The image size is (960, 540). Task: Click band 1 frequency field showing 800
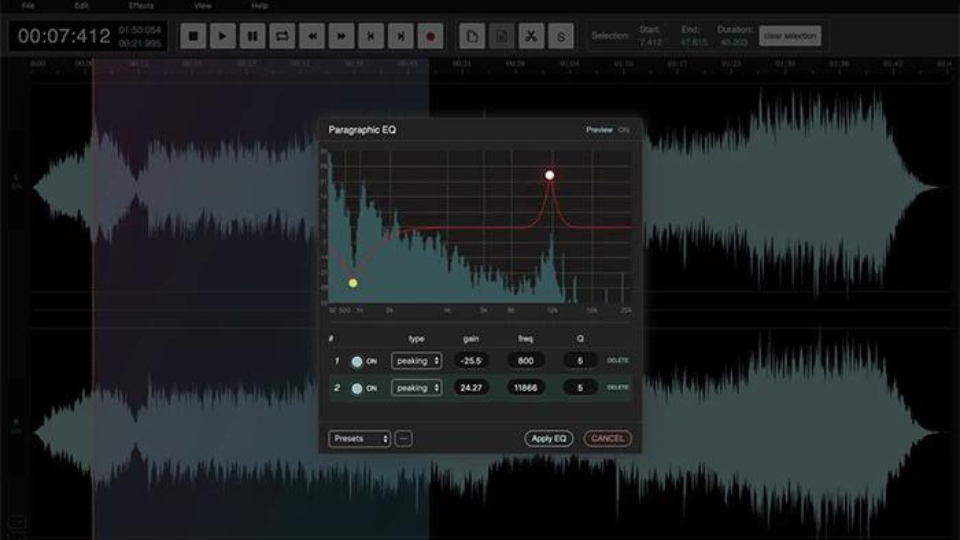pyautogui.click(x=525, y=361)
